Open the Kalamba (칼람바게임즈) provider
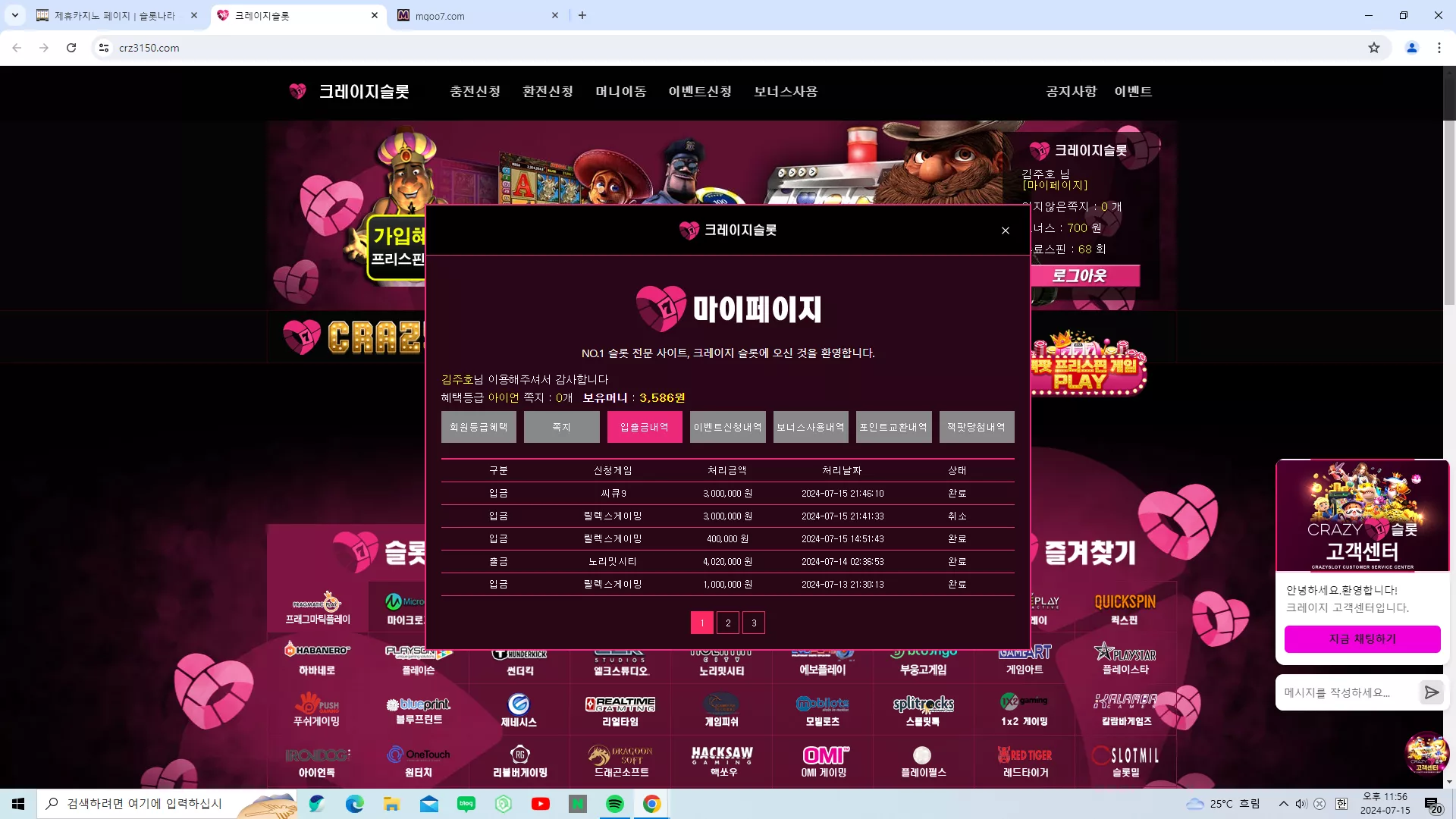Viewport: 1456px width, 819px height. [1126, 710]
